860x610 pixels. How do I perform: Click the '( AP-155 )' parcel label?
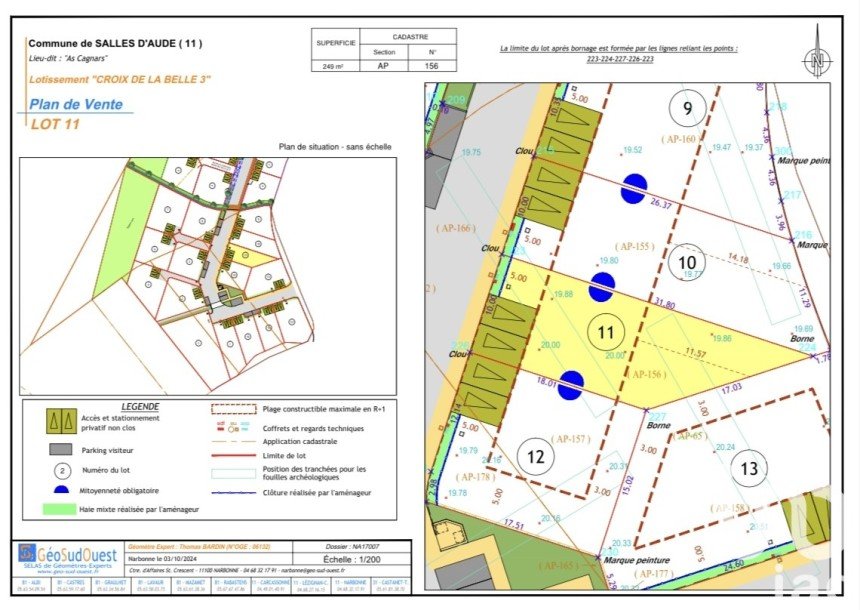tap(635, 246)
